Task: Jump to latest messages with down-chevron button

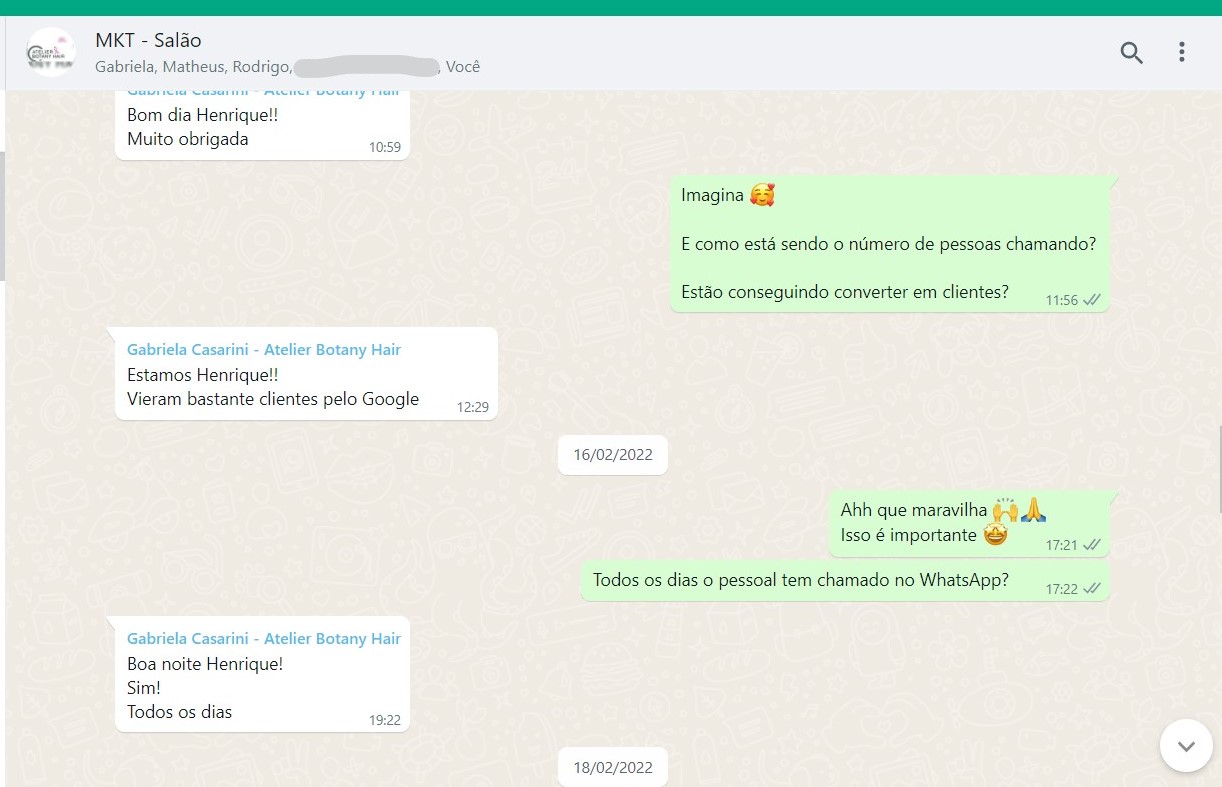Action: [1186, 746]
